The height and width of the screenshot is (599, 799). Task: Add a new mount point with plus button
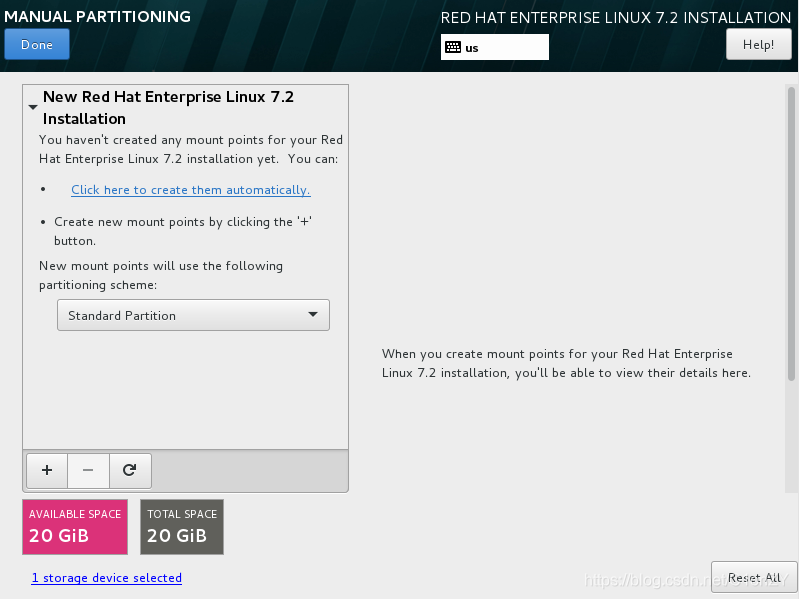(47, 470)
